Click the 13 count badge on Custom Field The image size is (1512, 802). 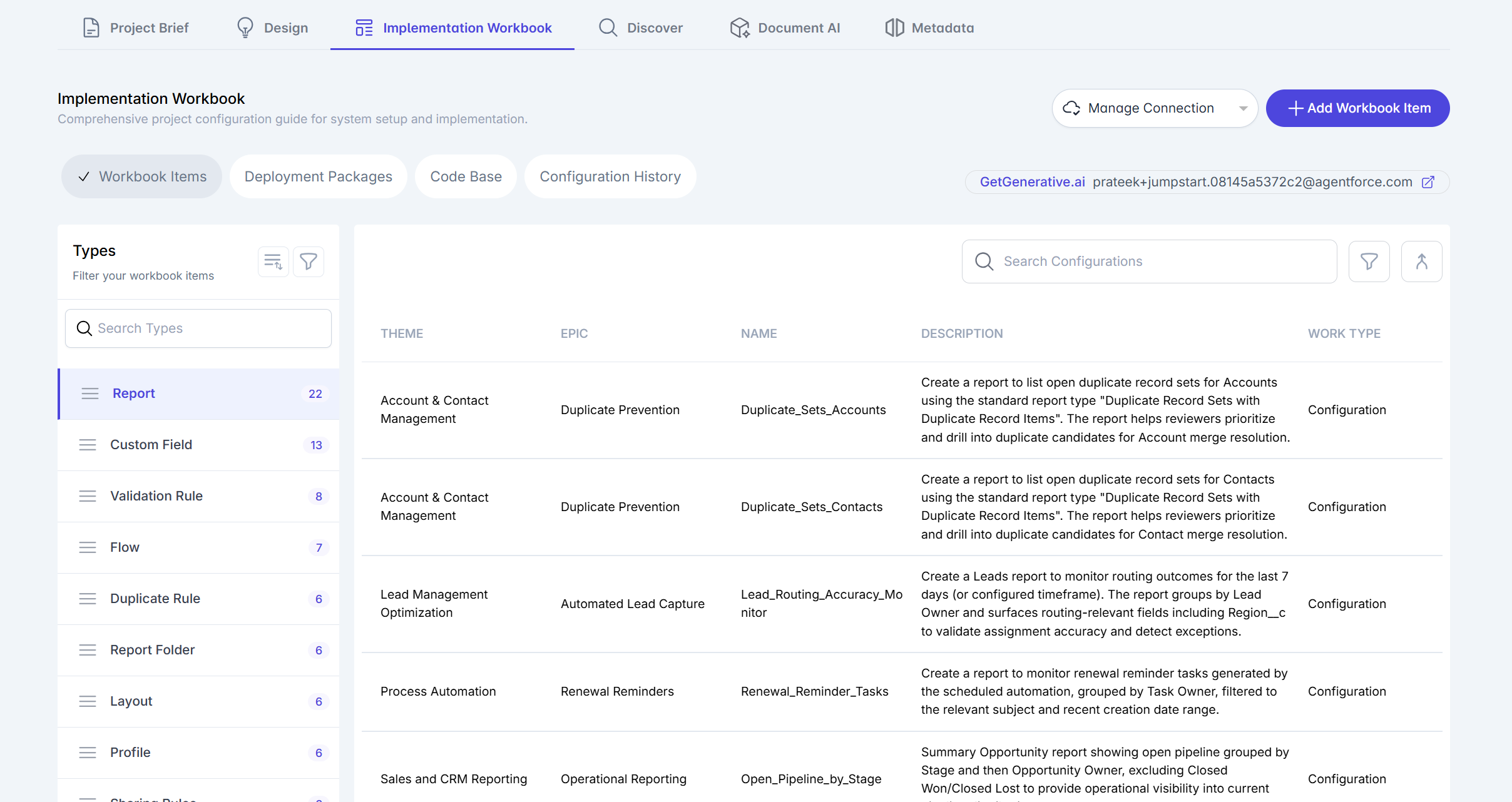pyautogui.click(x=316, y=445)
